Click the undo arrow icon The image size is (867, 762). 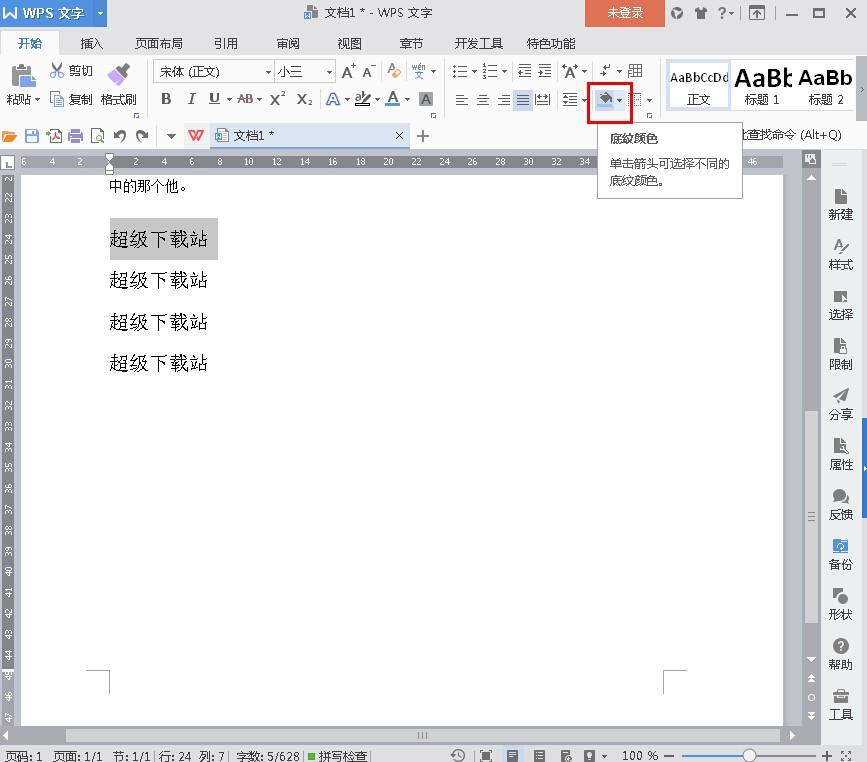(x=120, y=136)
